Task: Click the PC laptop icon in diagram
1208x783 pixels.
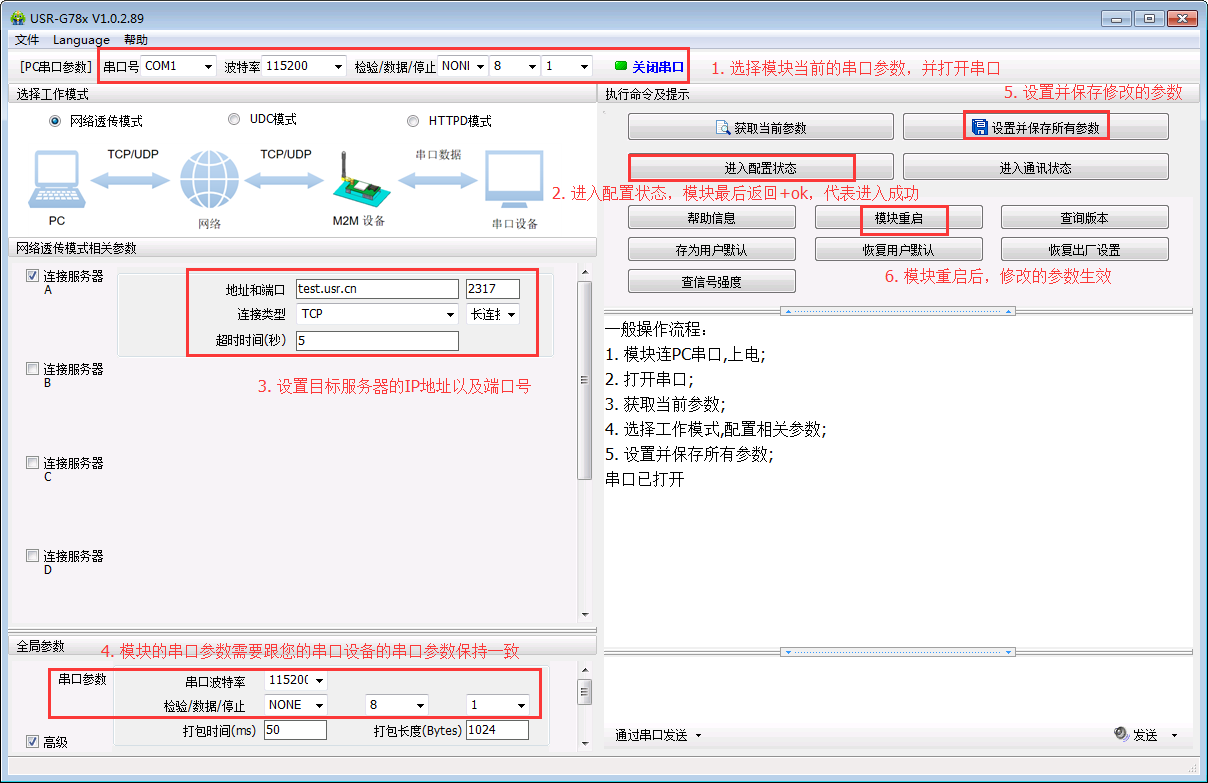Action: pos(56,181)
